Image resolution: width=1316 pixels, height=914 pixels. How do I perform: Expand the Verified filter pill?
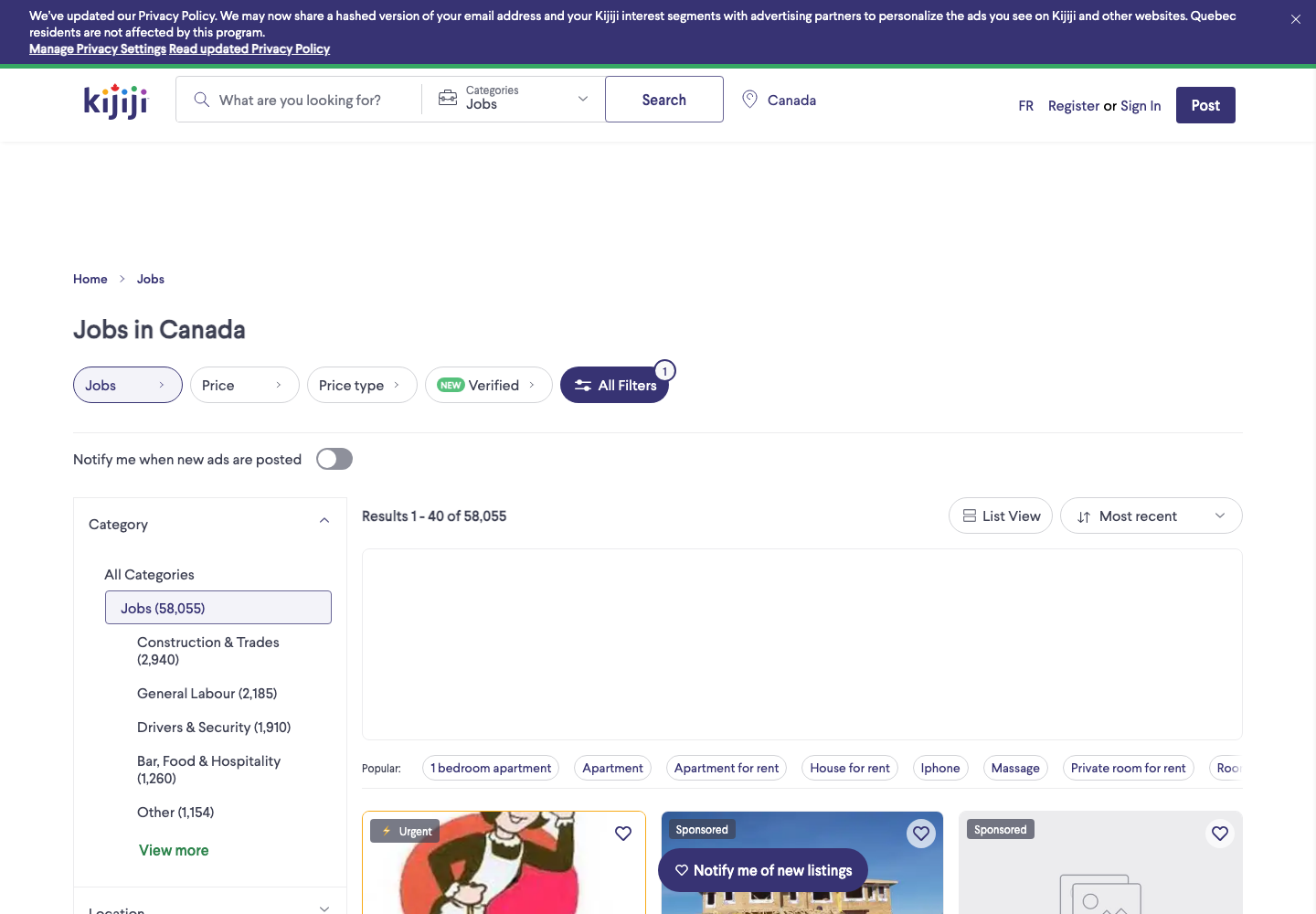click(x=489, y=385)
